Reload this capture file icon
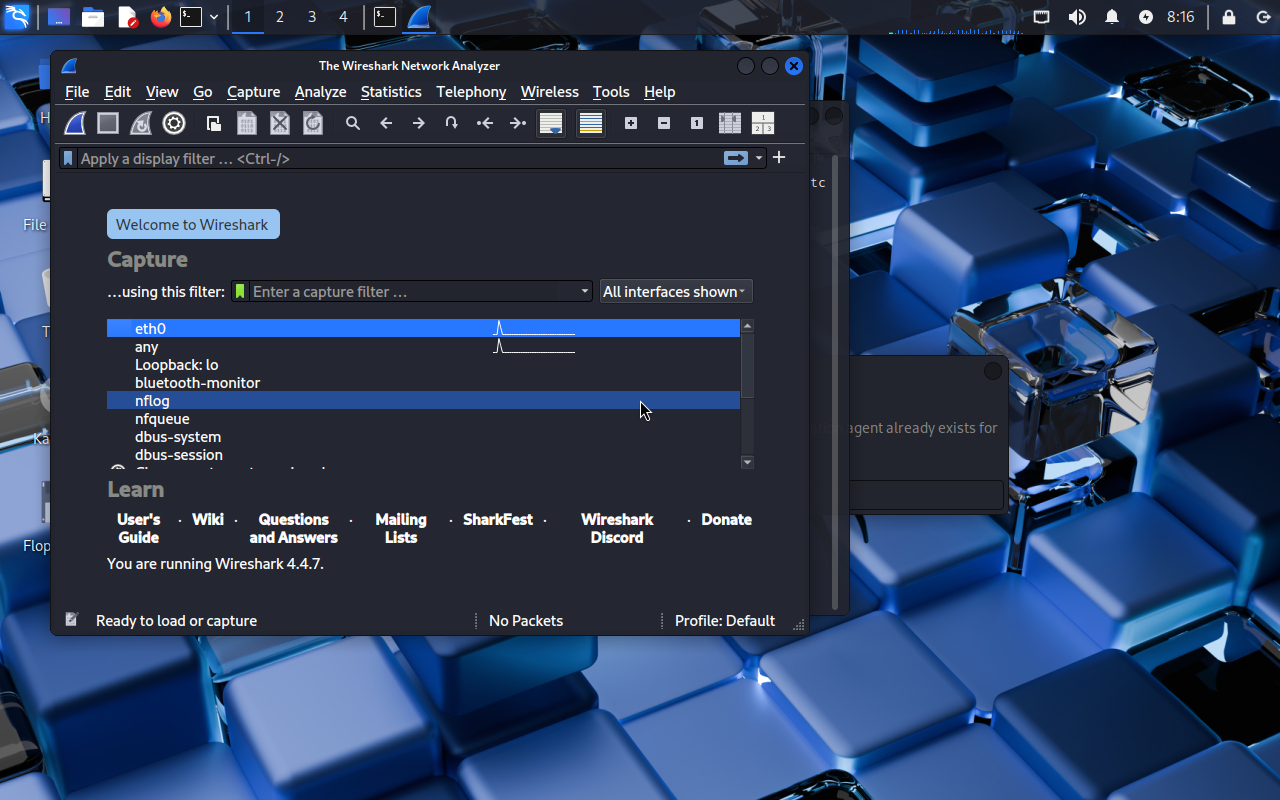 (313, 123)
